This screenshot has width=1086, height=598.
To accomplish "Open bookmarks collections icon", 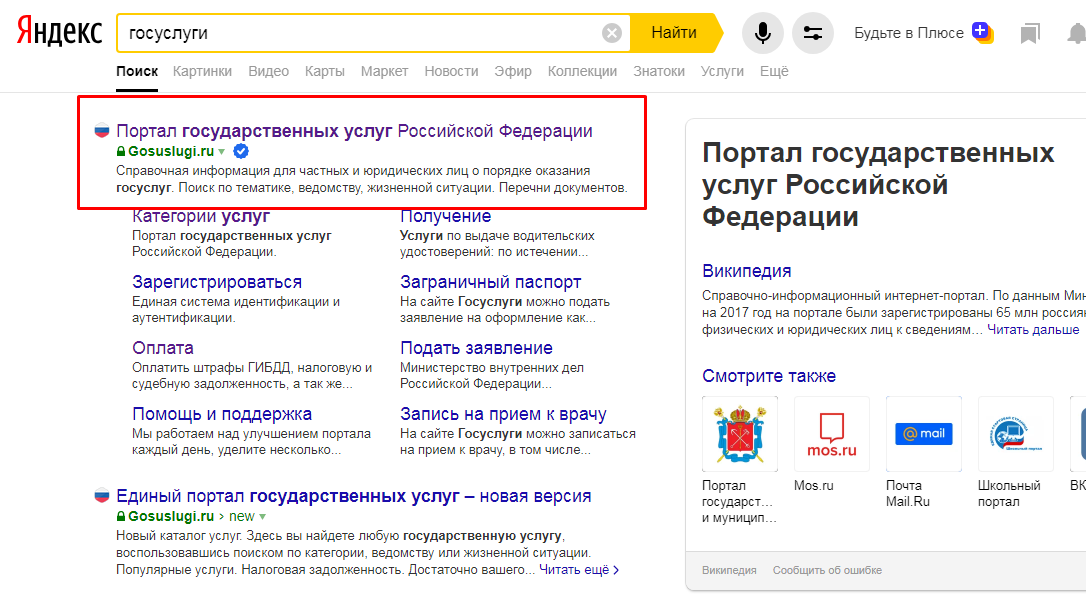I will pyautogui.click(x=1030, y=33).
